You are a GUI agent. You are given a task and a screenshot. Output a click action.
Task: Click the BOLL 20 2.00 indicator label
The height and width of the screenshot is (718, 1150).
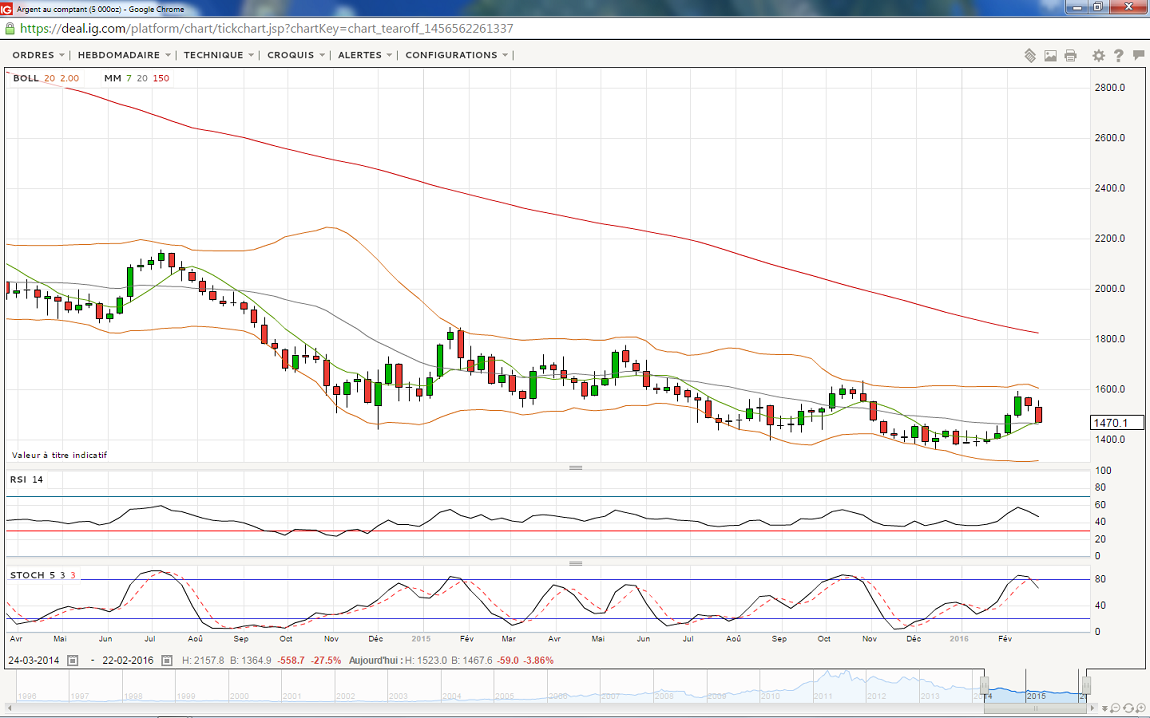click(x=46, y=78)
